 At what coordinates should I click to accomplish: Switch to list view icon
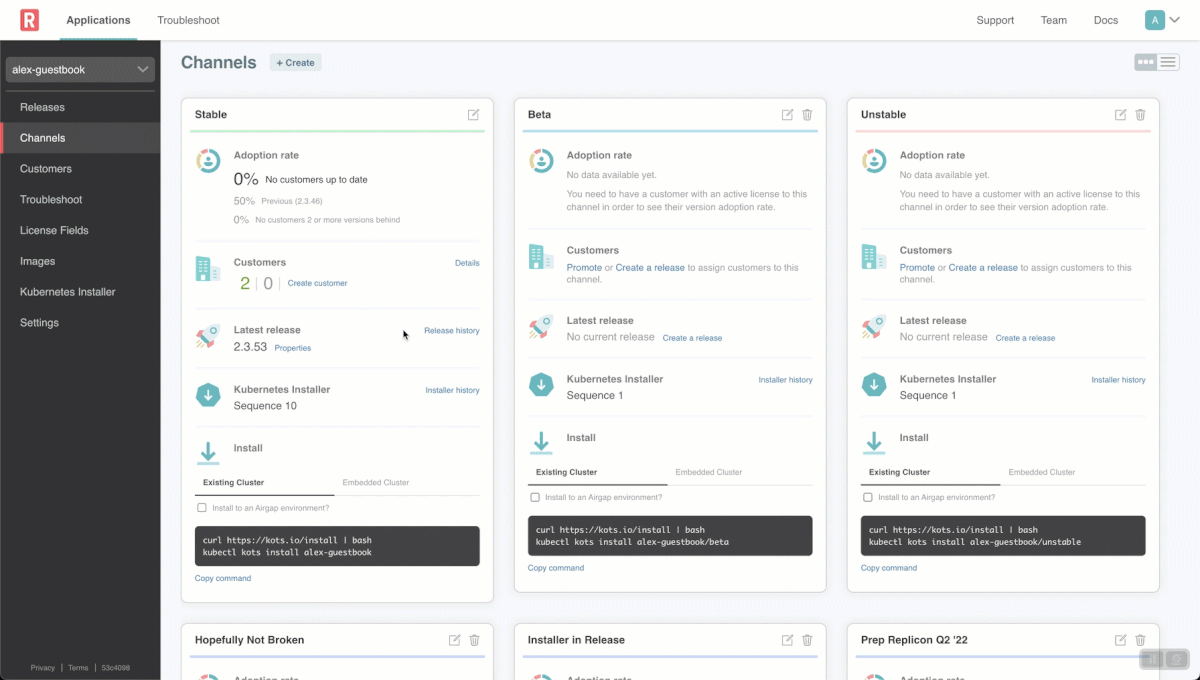click(1168, 62)
